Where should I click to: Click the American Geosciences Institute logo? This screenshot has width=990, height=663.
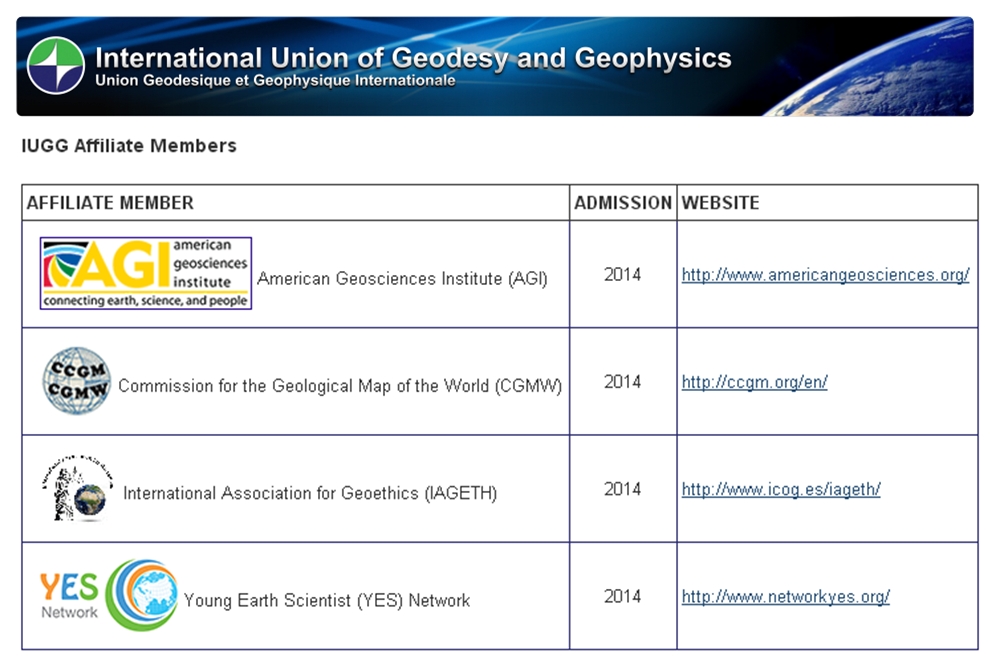point(146,273)
